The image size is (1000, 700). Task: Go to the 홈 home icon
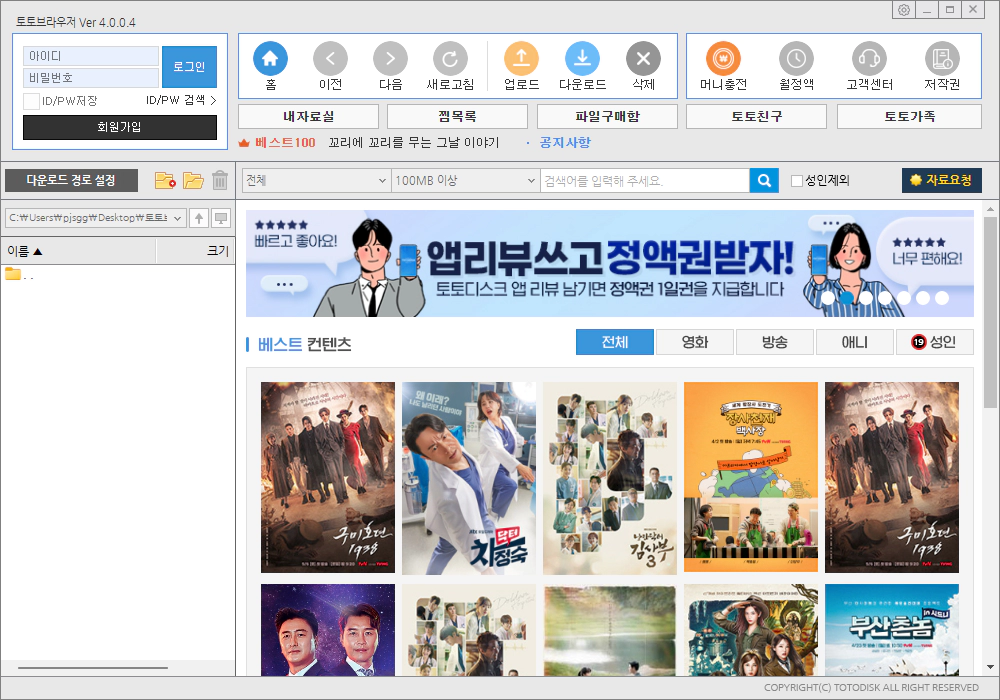pyautogui.click(x=270, y=59)
